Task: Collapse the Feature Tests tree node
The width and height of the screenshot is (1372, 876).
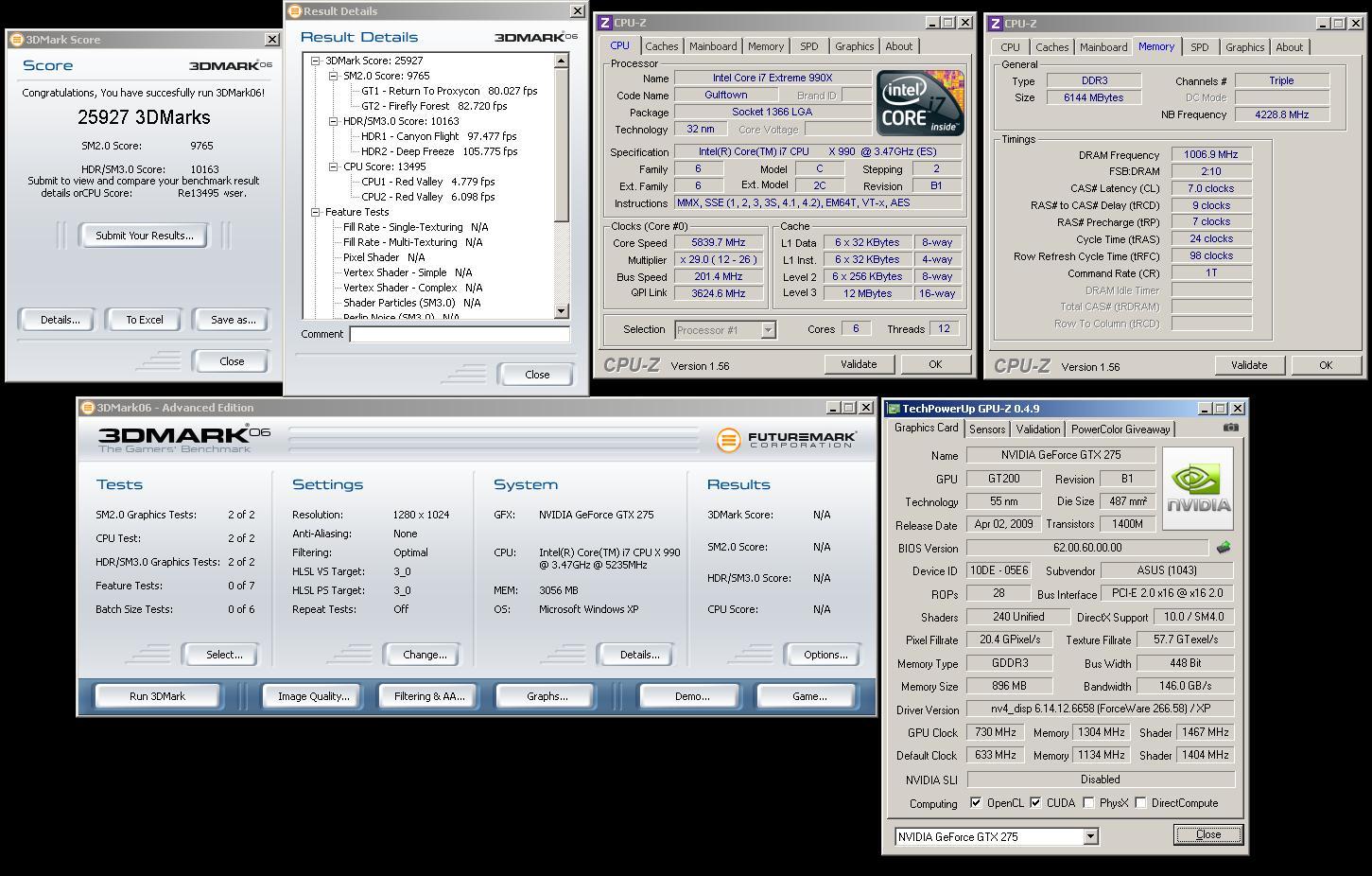Action: pyautogui.click(x=316, y=212)
